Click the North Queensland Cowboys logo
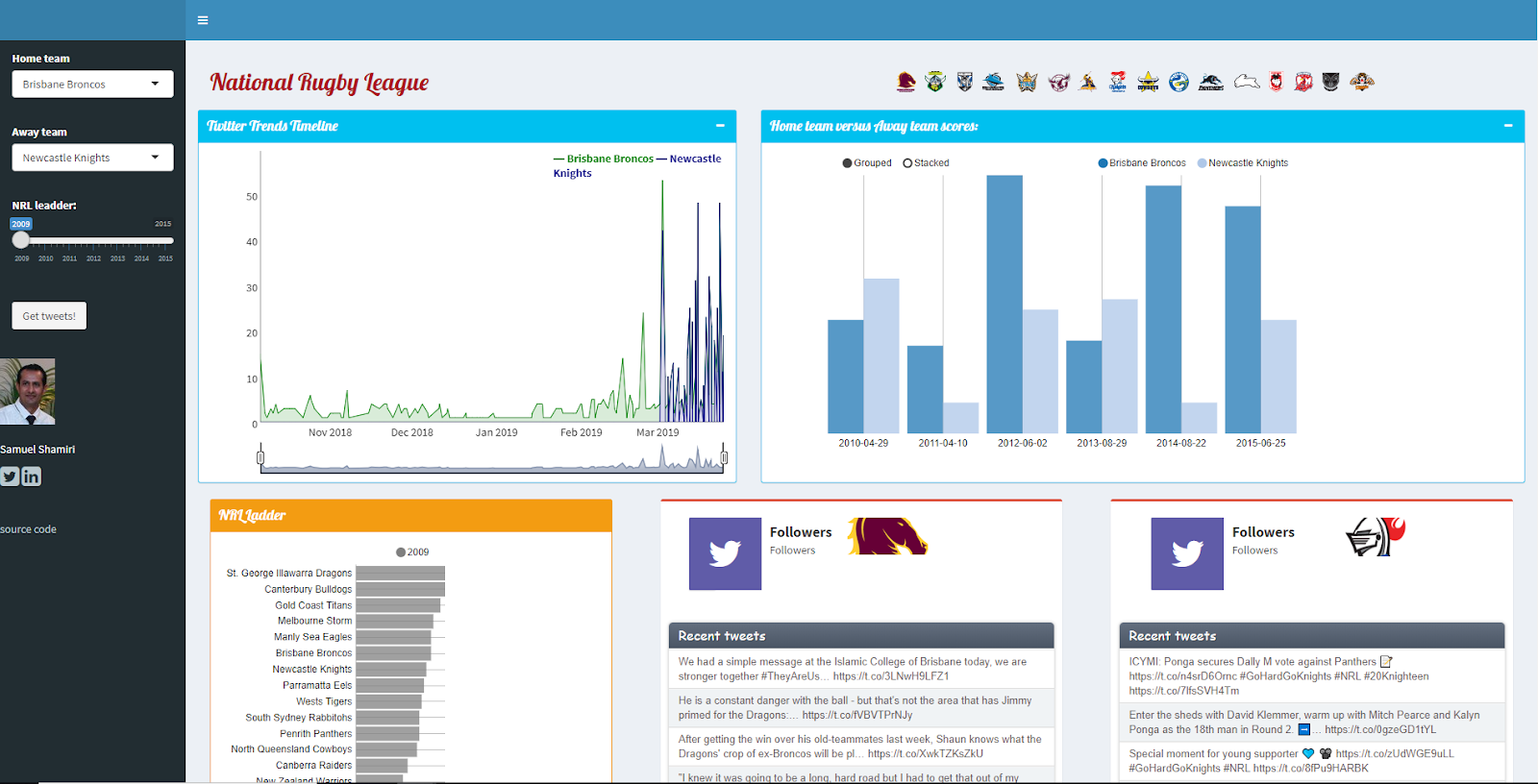 (x=1148, y=82)
